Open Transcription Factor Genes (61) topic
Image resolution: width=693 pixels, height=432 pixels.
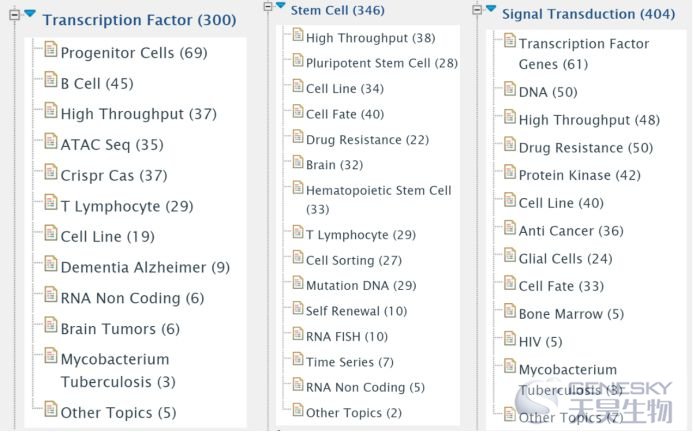(584, 54)
